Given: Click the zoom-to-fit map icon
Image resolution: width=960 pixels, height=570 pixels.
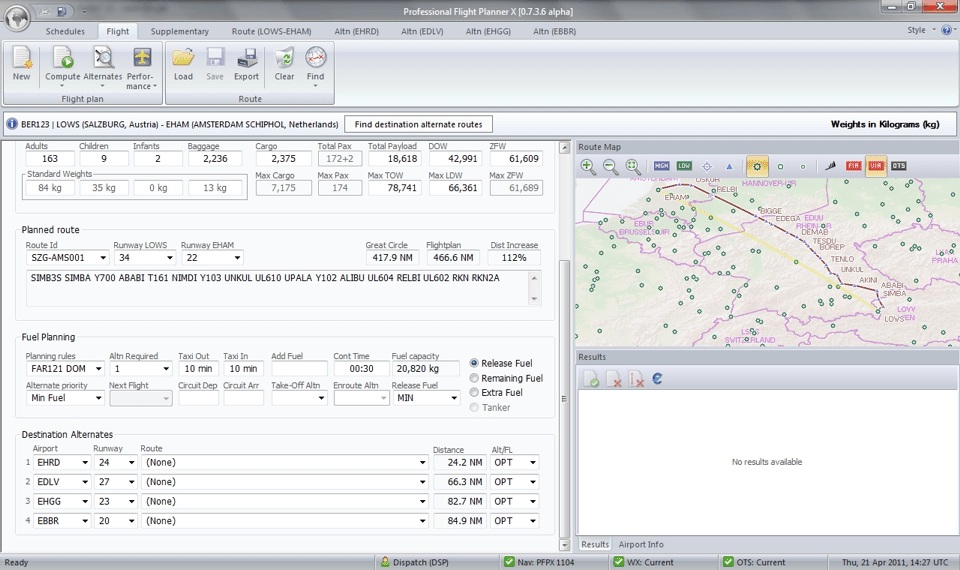Looking at the screenshot, I should coord(633,166).
